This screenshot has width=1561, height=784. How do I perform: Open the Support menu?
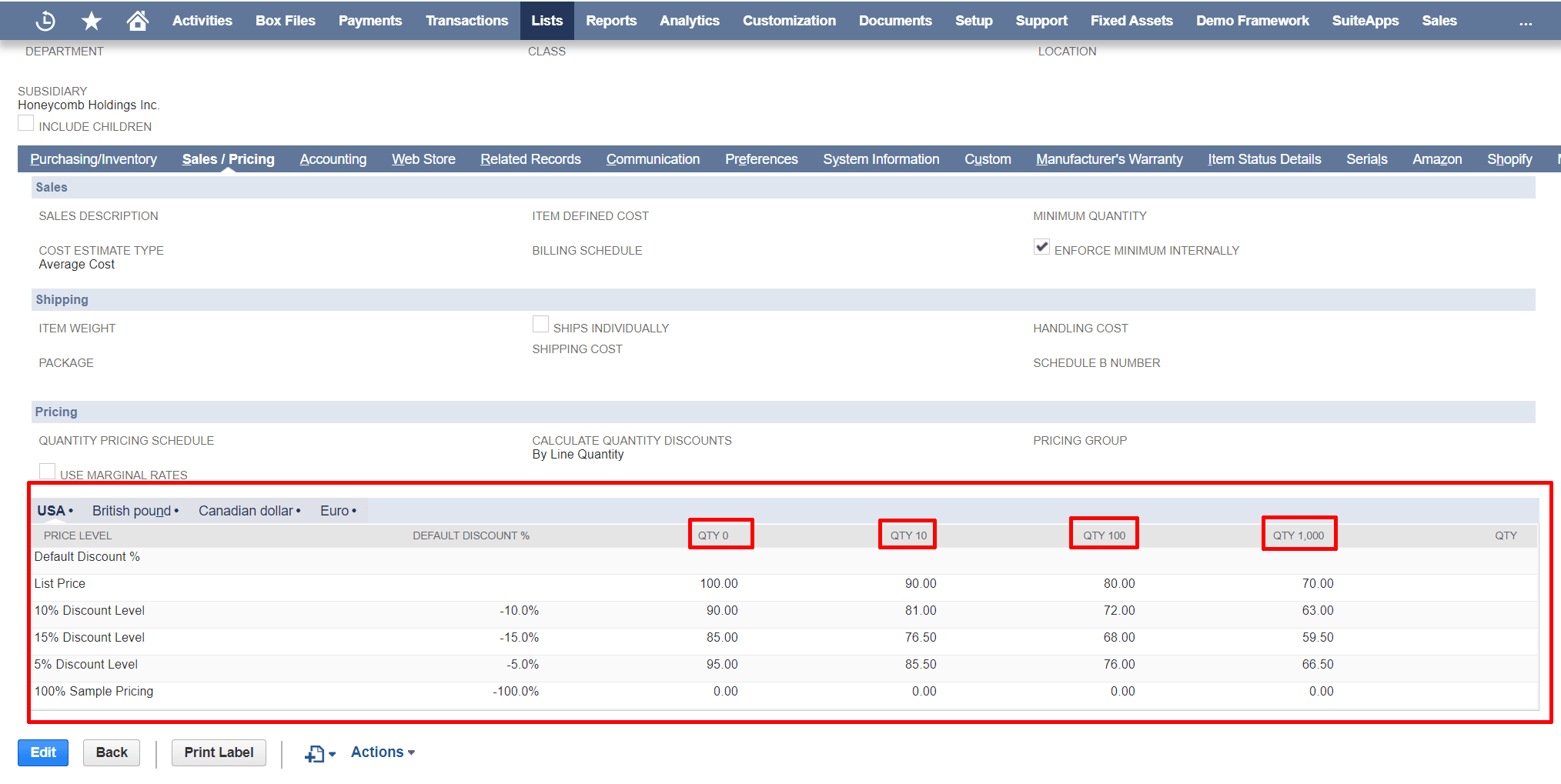pos(1041,21)
